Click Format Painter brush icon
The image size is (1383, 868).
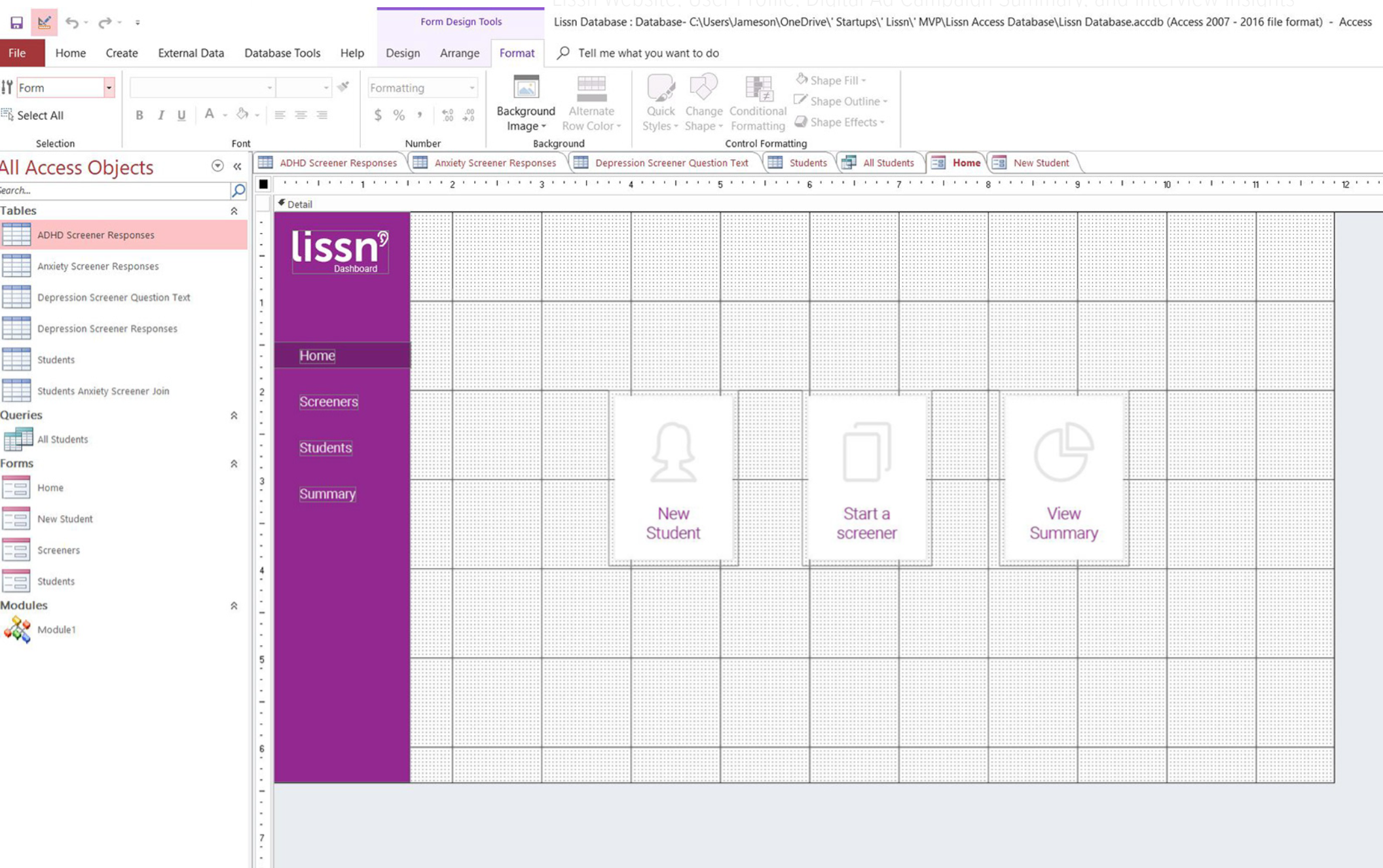click(x=343, y=87)
